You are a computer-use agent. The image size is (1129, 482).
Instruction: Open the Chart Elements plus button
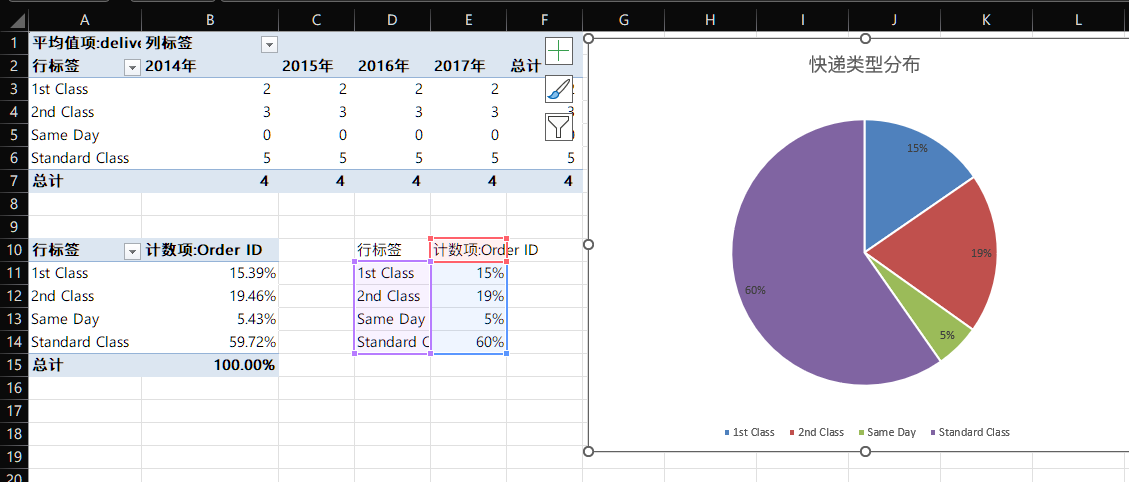[559, 52]
